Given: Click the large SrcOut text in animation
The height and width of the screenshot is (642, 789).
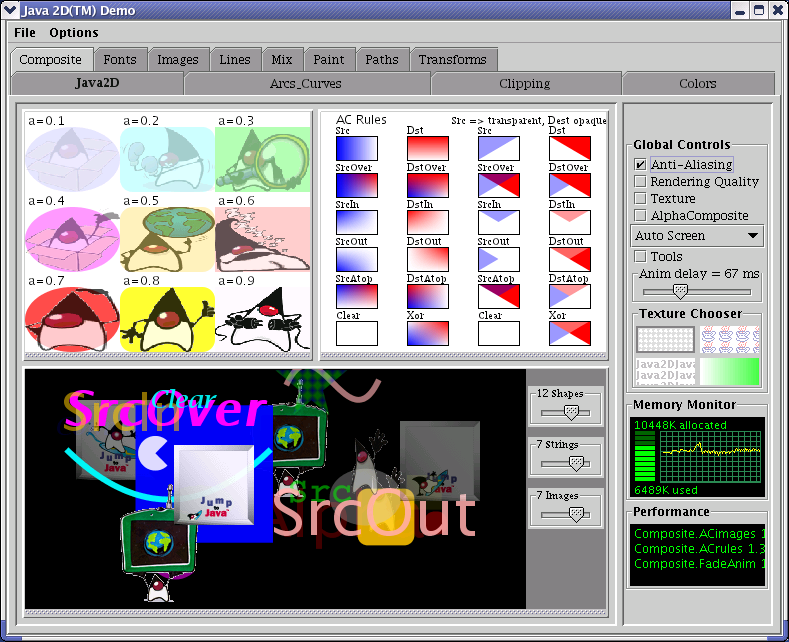Looking at the screenshot, I should point(374,514).
